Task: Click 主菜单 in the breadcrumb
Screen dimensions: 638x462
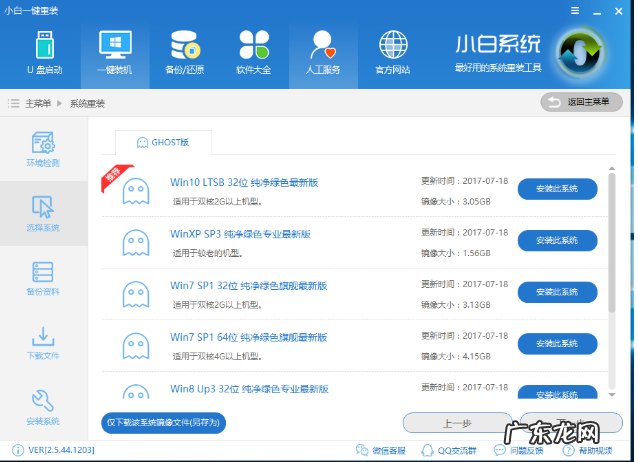Action: point(38,103)
